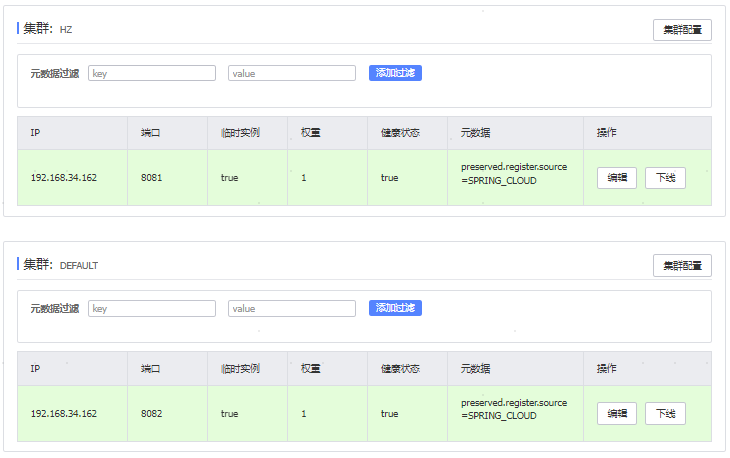Click metadata key field in HZ cluster
The width and height of the screenshot is (730, 458).
click(x=152, y=73)
